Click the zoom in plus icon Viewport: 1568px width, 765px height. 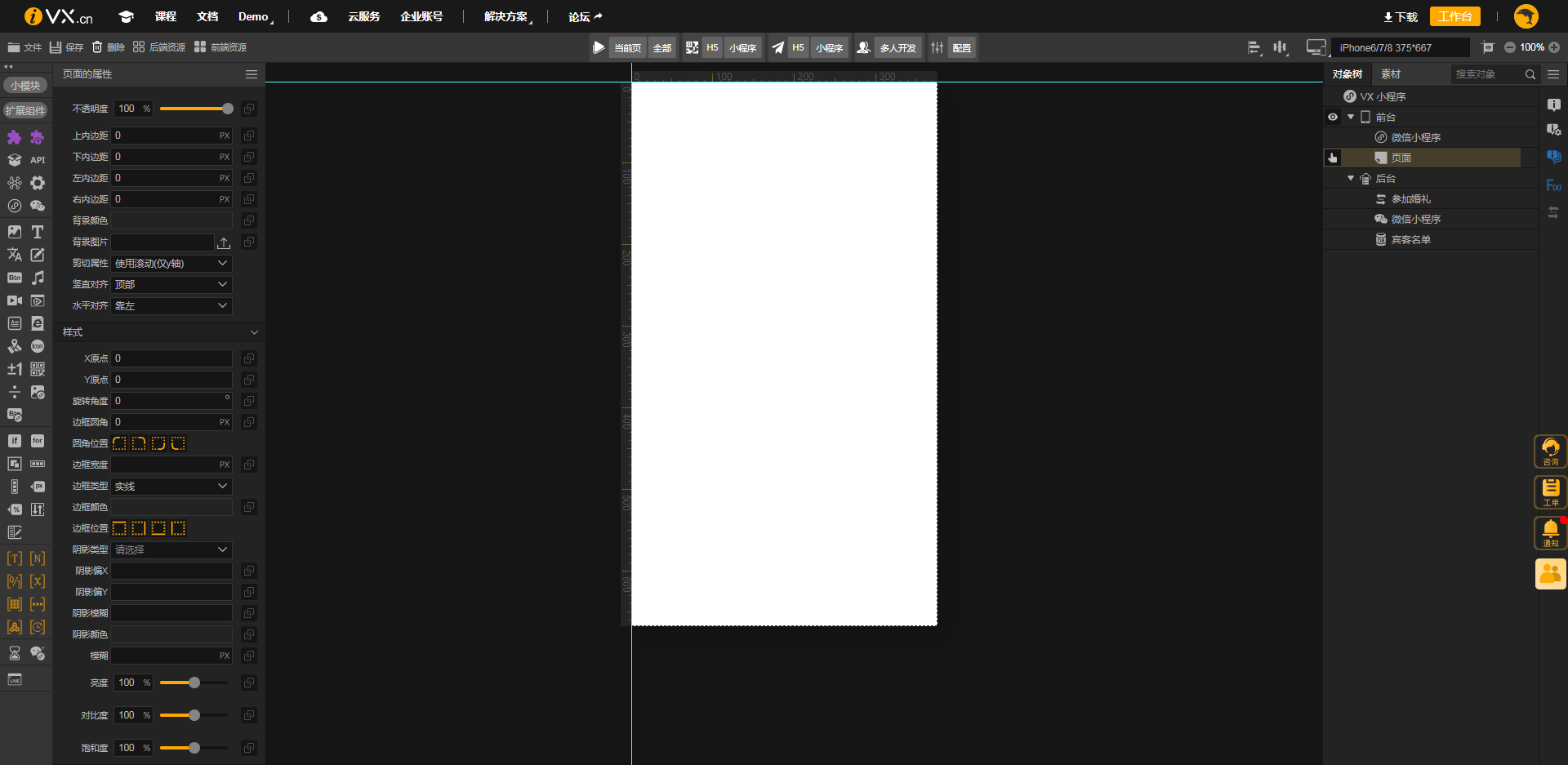pos(1554,47)
